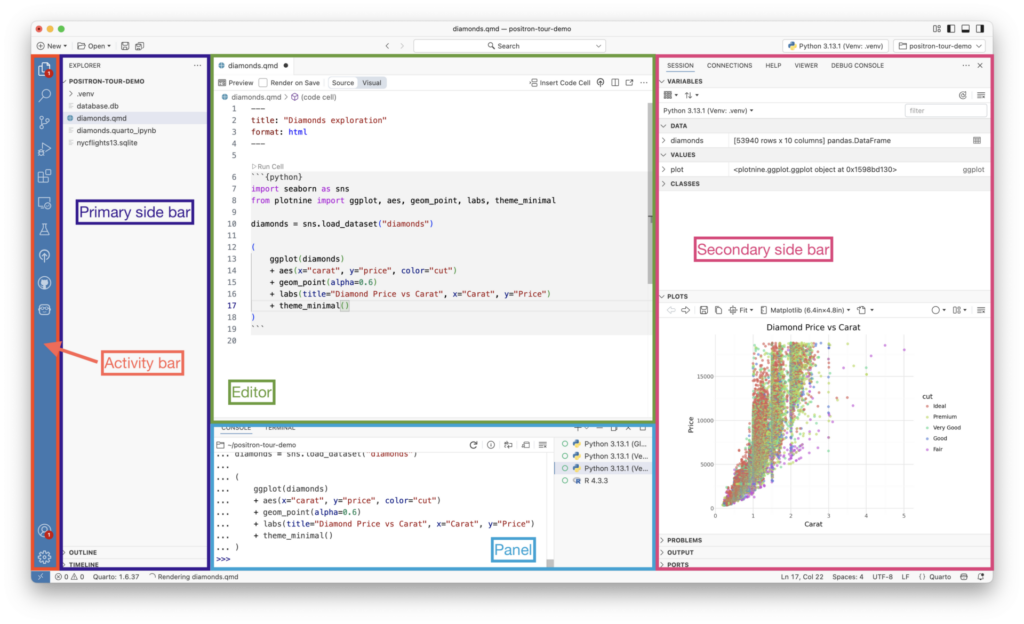This screenshot has height=624, width=1024.
Task: Open the CONNECTIONS tab in secondary sidebar
Action: (729, 65)
